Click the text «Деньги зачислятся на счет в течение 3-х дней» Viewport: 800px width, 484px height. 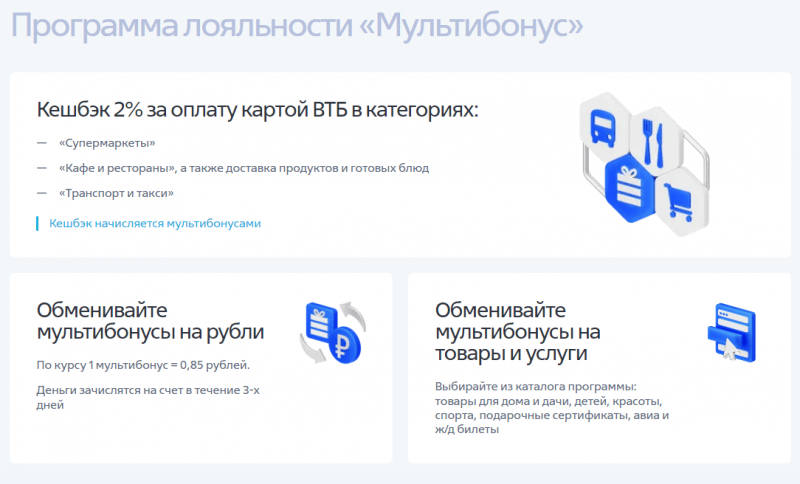coord(148,397)
